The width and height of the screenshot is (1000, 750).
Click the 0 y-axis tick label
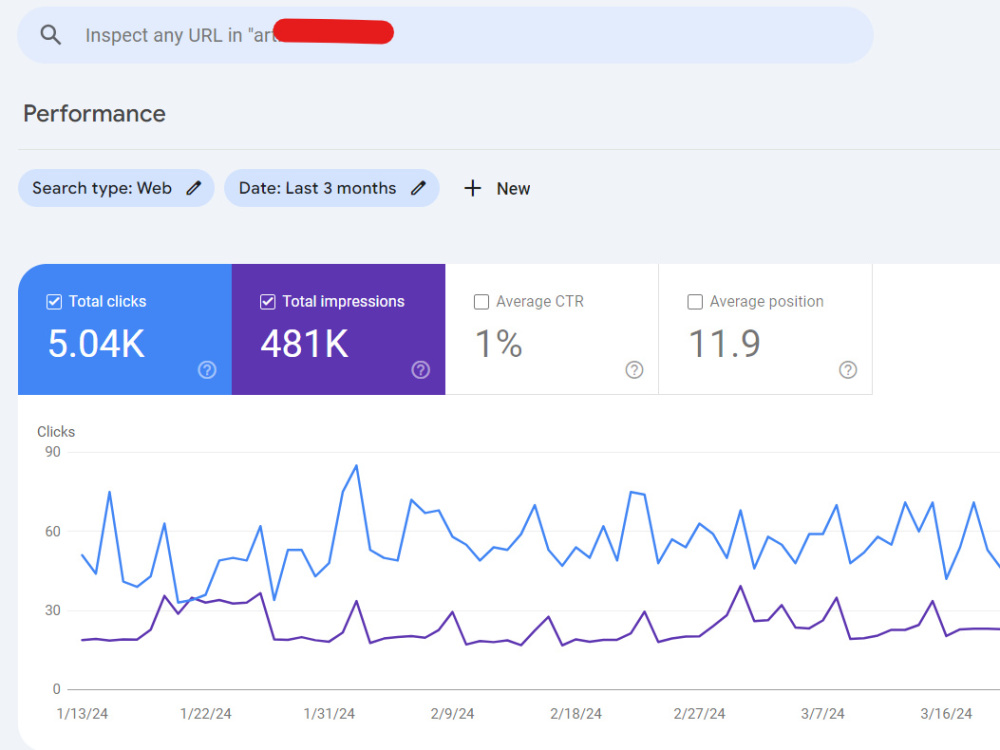[57, 689]
